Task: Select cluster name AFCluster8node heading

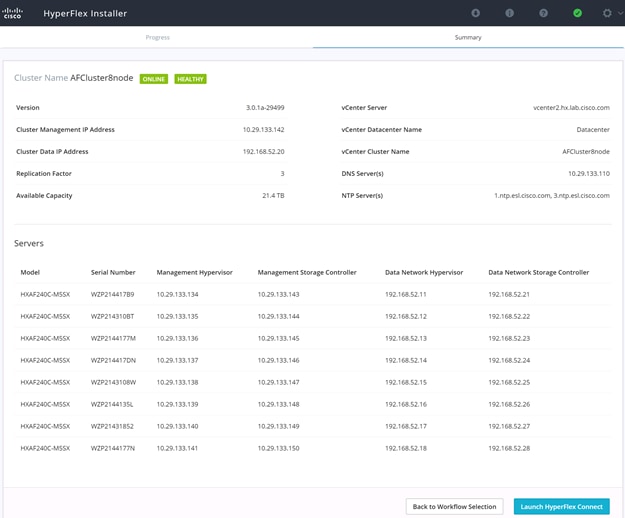Action: coord(102,78)
